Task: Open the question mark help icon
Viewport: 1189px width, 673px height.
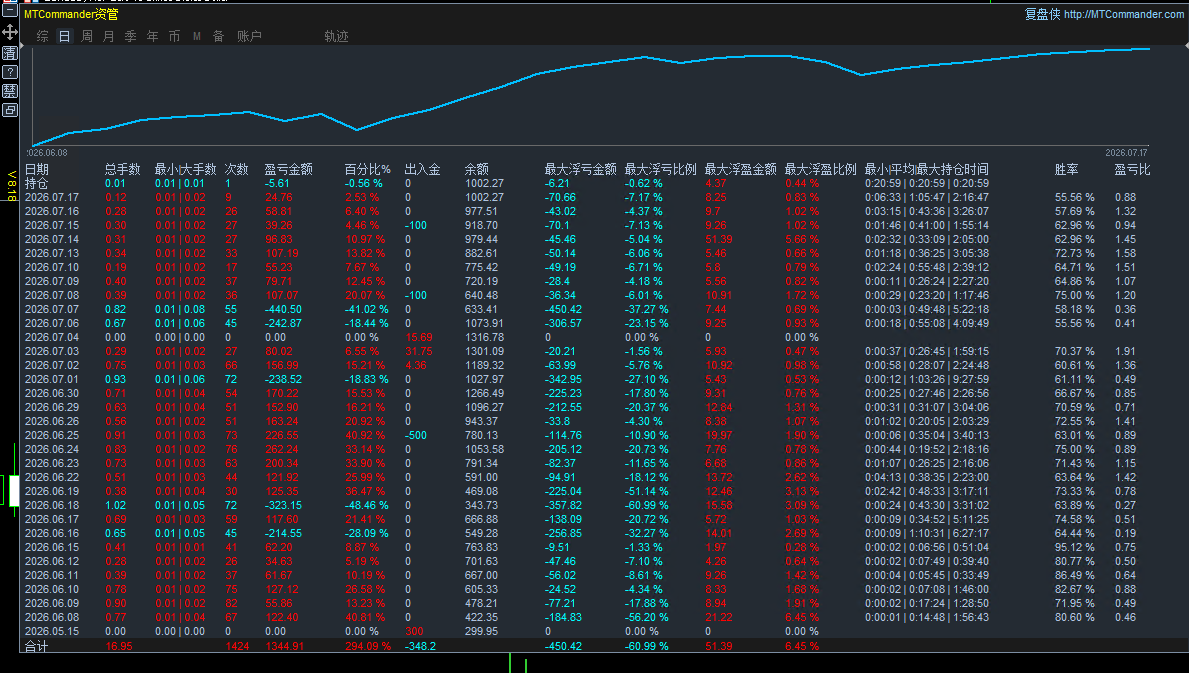Action: click(x=10, y=72)
